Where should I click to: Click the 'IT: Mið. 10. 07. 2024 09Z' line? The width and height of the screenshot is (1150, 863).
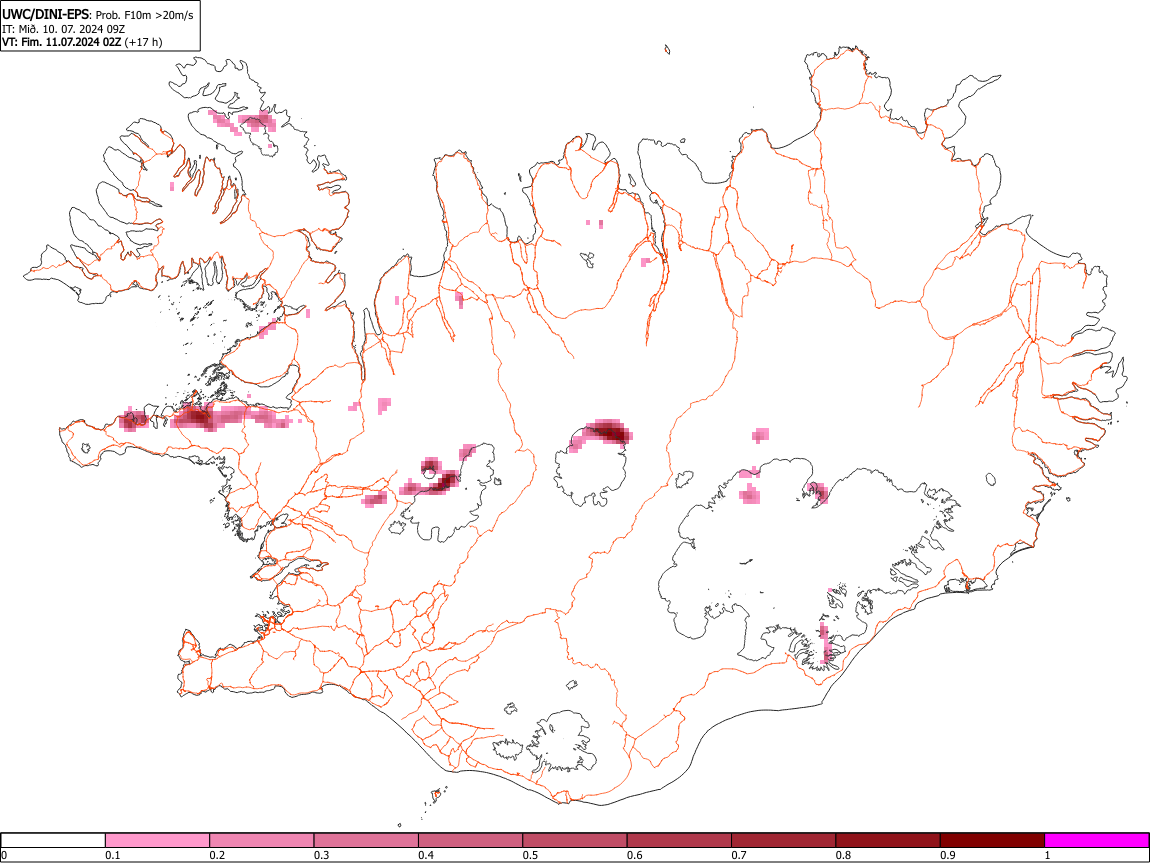pos(63,29)
